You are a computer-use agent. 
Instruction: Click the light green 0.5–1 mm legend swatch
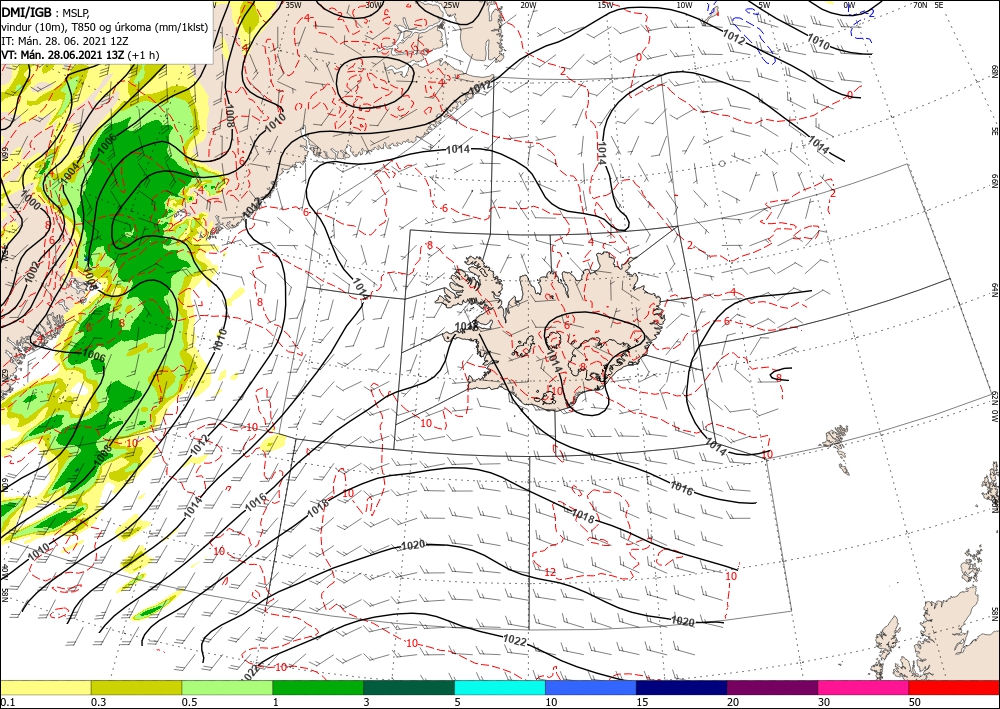227,687
